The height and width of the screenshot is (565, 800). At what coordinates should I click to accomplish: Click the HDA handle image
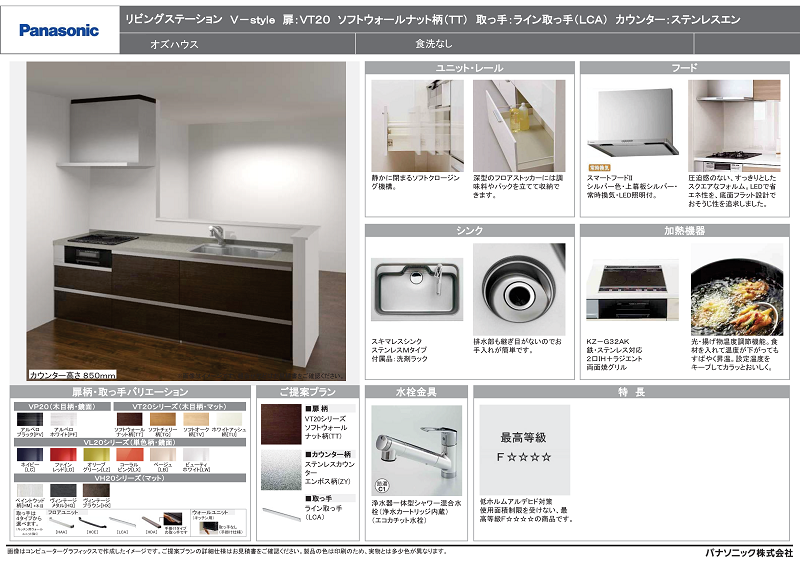coord(151,522)
